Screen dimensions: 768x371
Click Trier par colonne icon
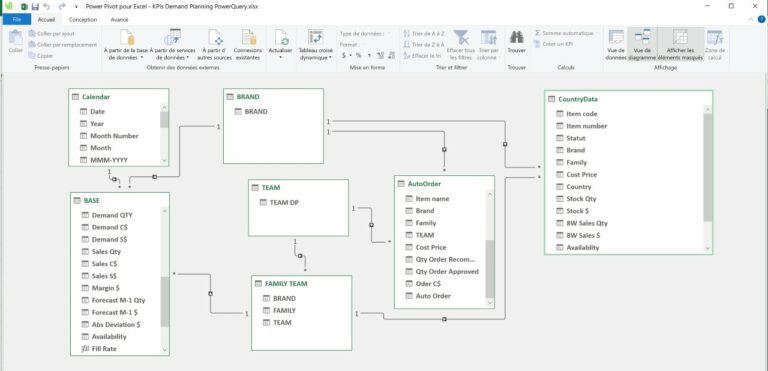point(488,38)
